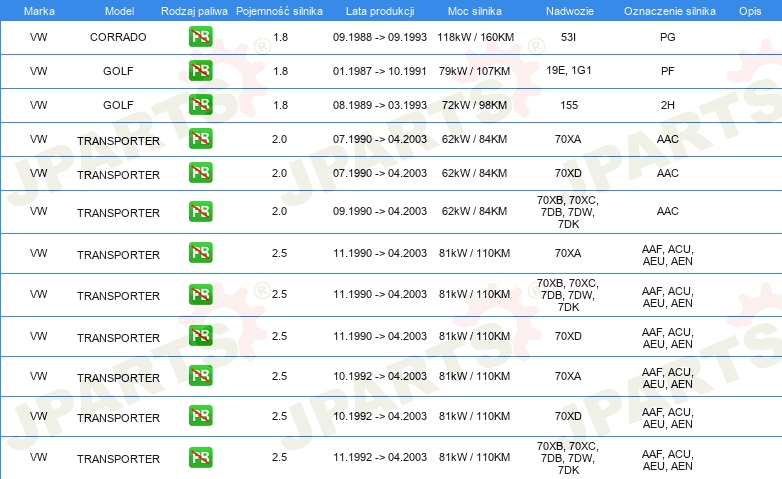Click the body code 155
782x479 pixels.
[569, 105]
